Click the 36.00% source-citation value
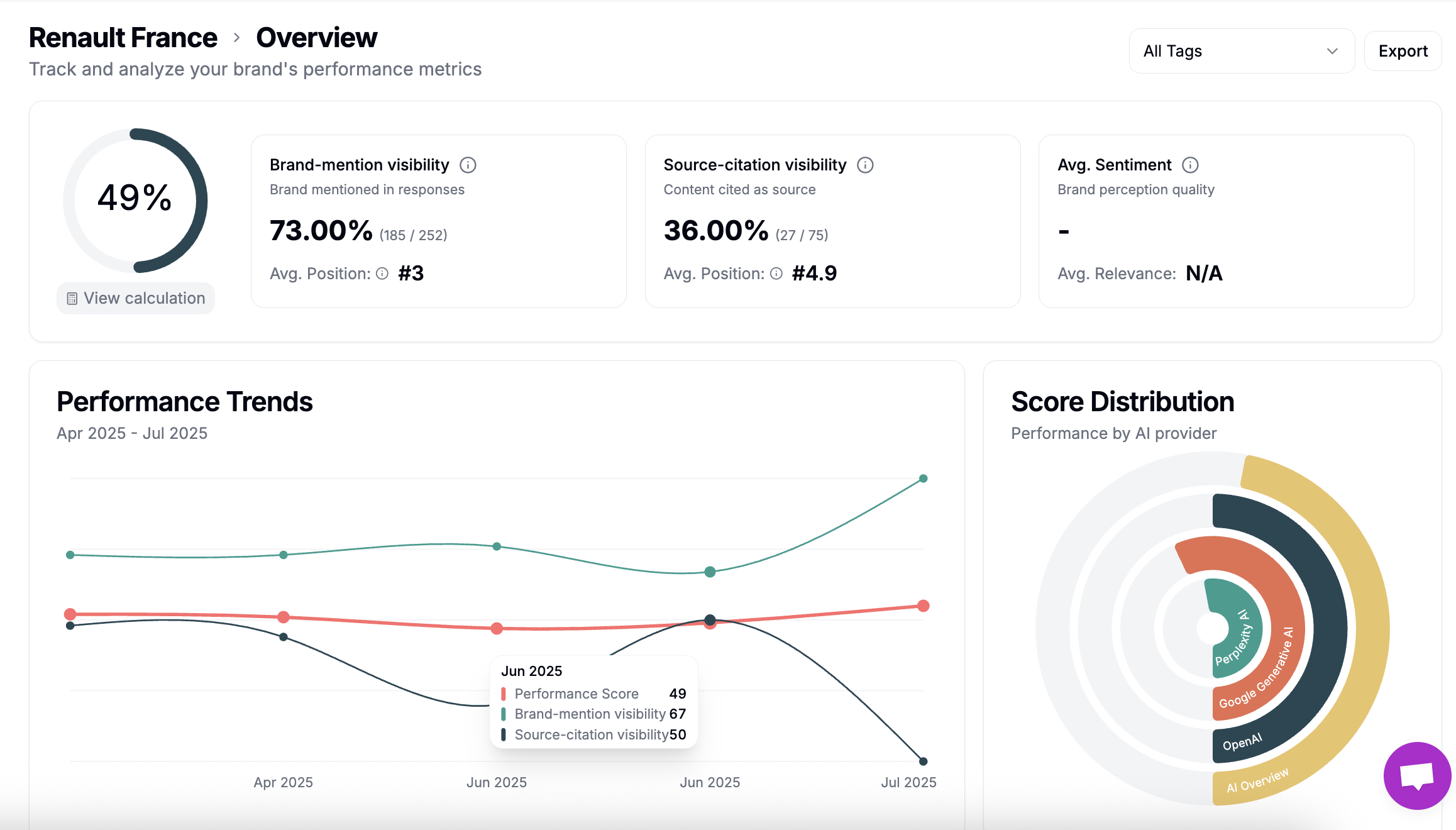 tap(716, 231)
